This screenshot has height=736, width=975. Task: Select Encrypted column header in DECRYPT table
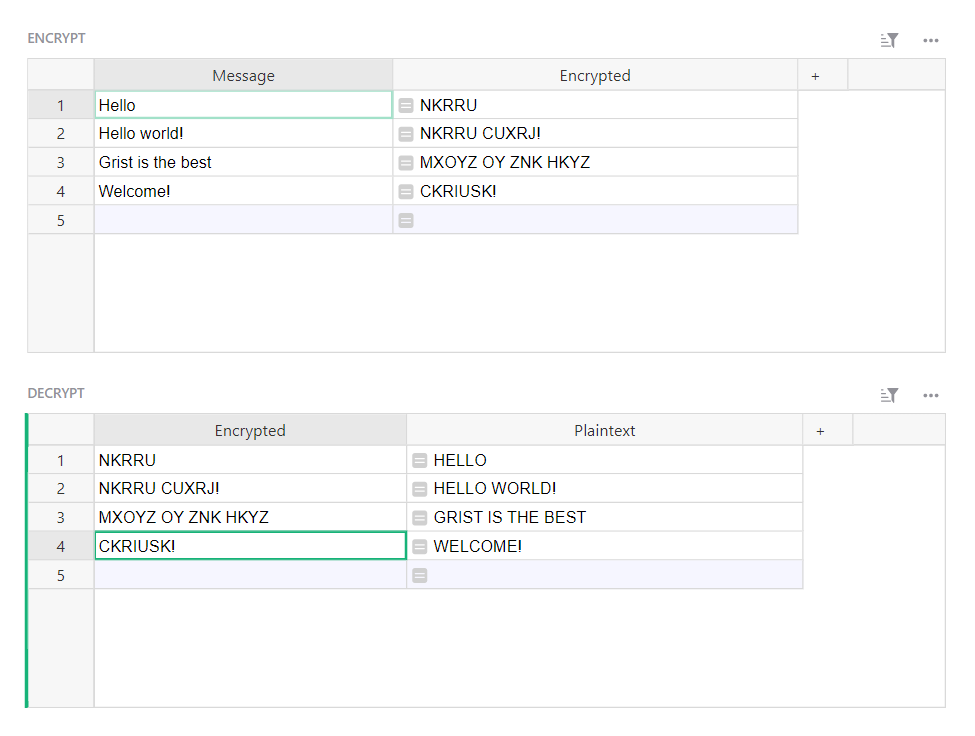[x=250, y=430]
